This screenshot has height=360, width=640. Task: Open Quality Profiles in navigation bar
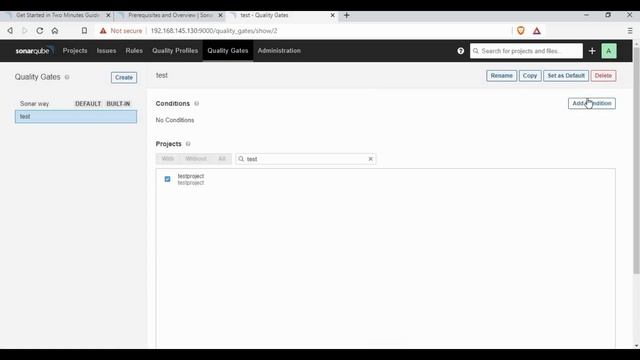[x=175, y=51]
